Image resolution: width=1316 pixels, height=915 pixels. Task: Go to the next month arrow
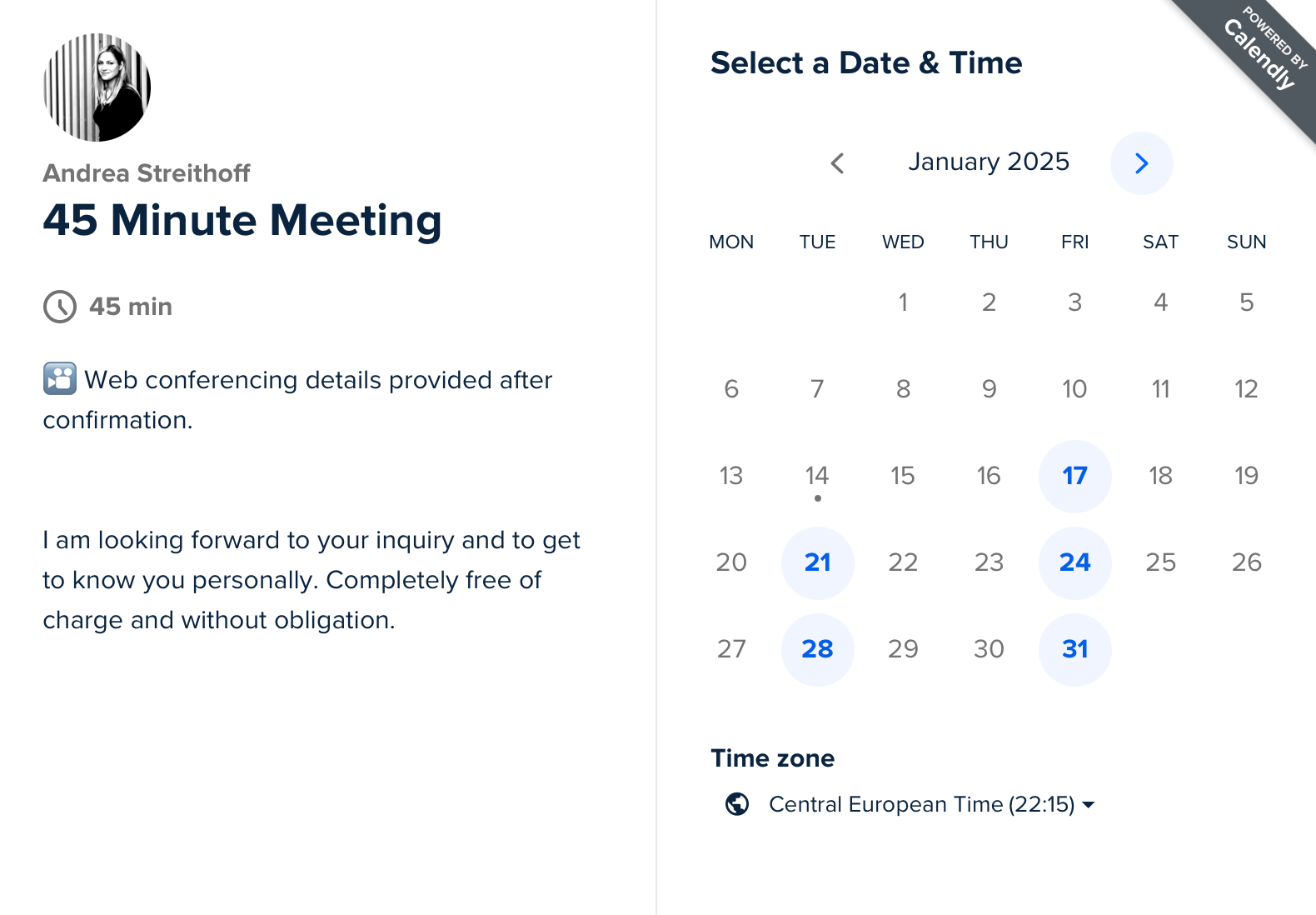(x=1141, y=163)
